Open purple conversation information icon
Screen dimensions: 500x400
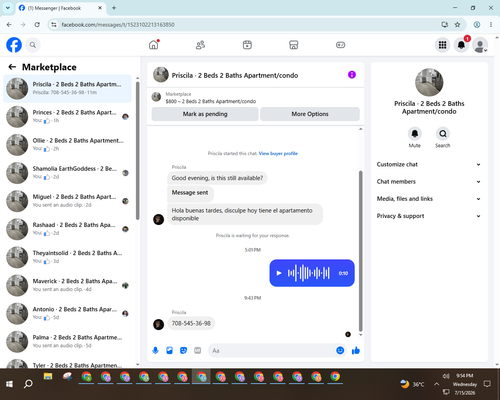tap(352, 75)
